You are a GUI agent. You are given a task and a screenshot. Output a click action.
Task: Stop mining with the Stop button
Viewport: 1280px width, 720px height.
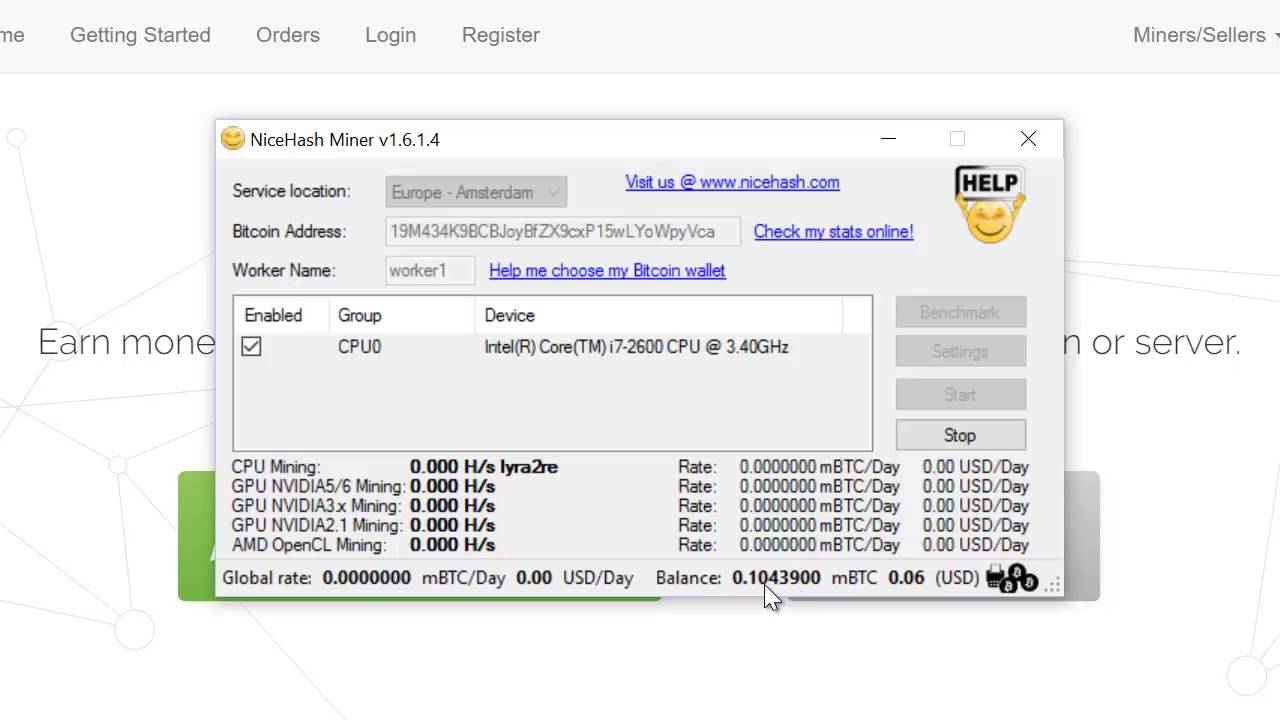click(960, 435)
